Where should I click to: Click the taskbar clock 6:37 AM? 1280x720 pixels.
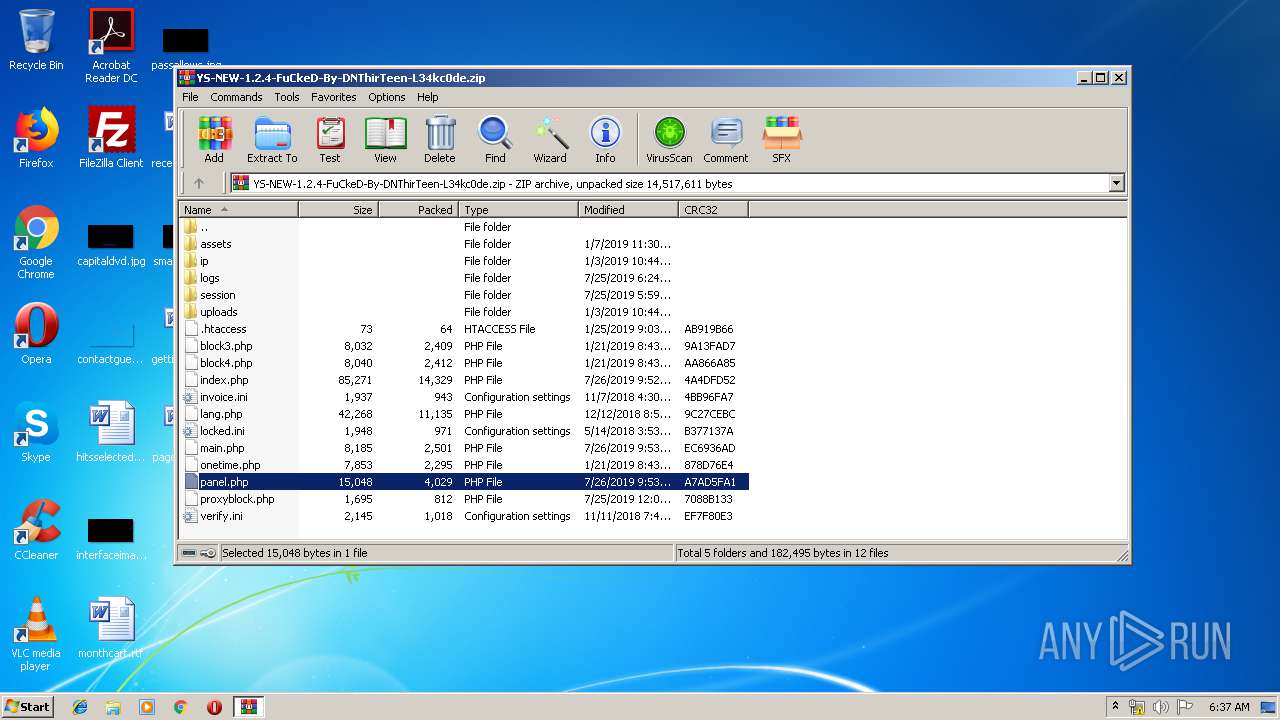coord(1229,706)
